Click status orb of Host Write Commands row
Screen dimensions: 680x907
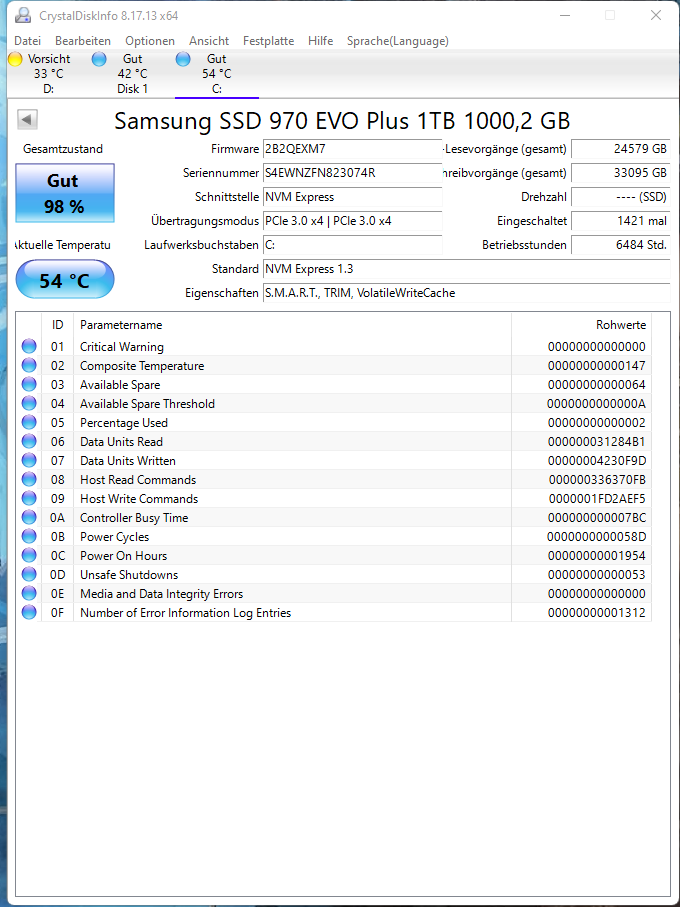pos(29,499)
